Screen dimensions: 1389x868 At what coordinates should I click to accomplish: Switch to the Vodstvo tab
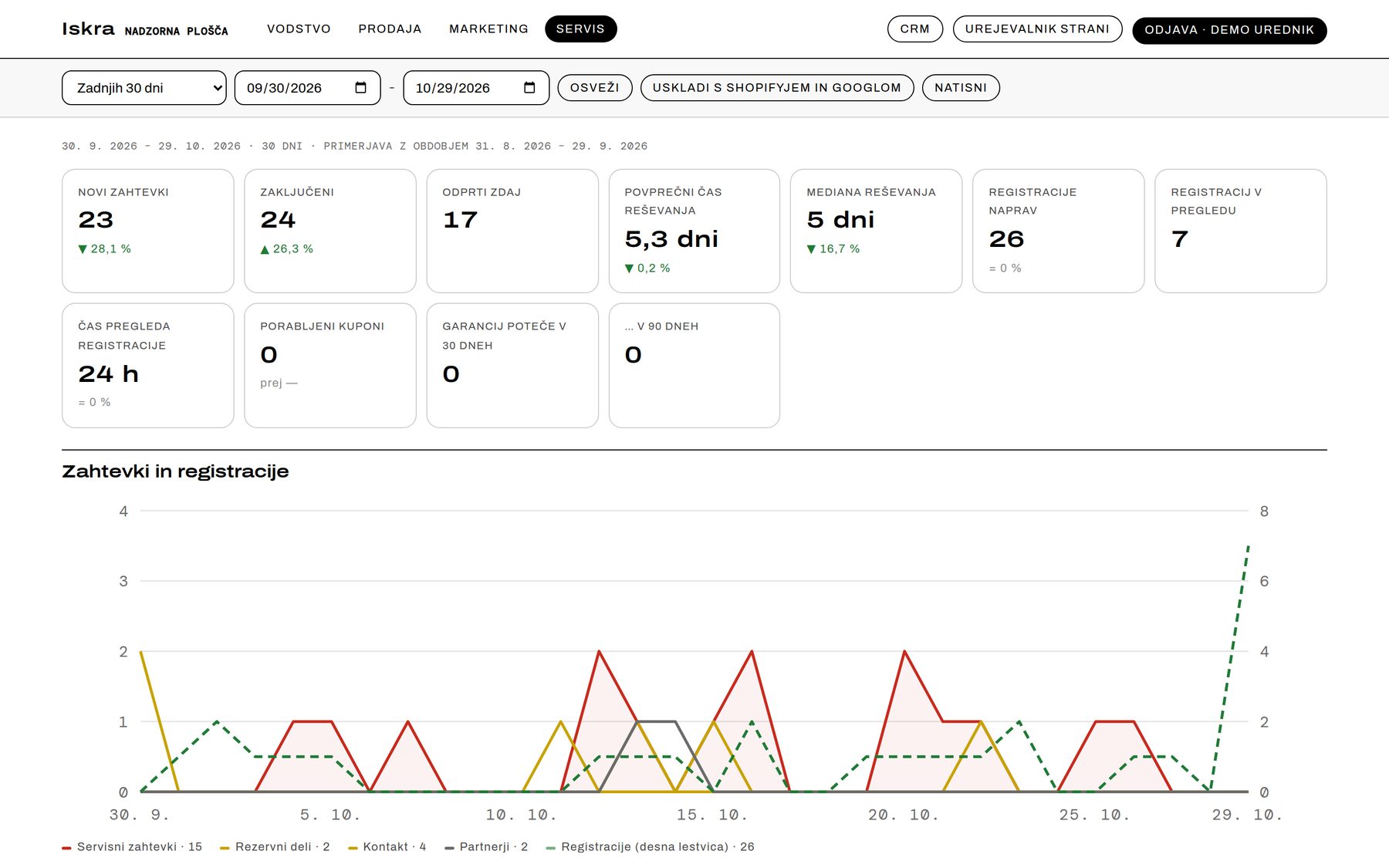[x=299, y=29]
